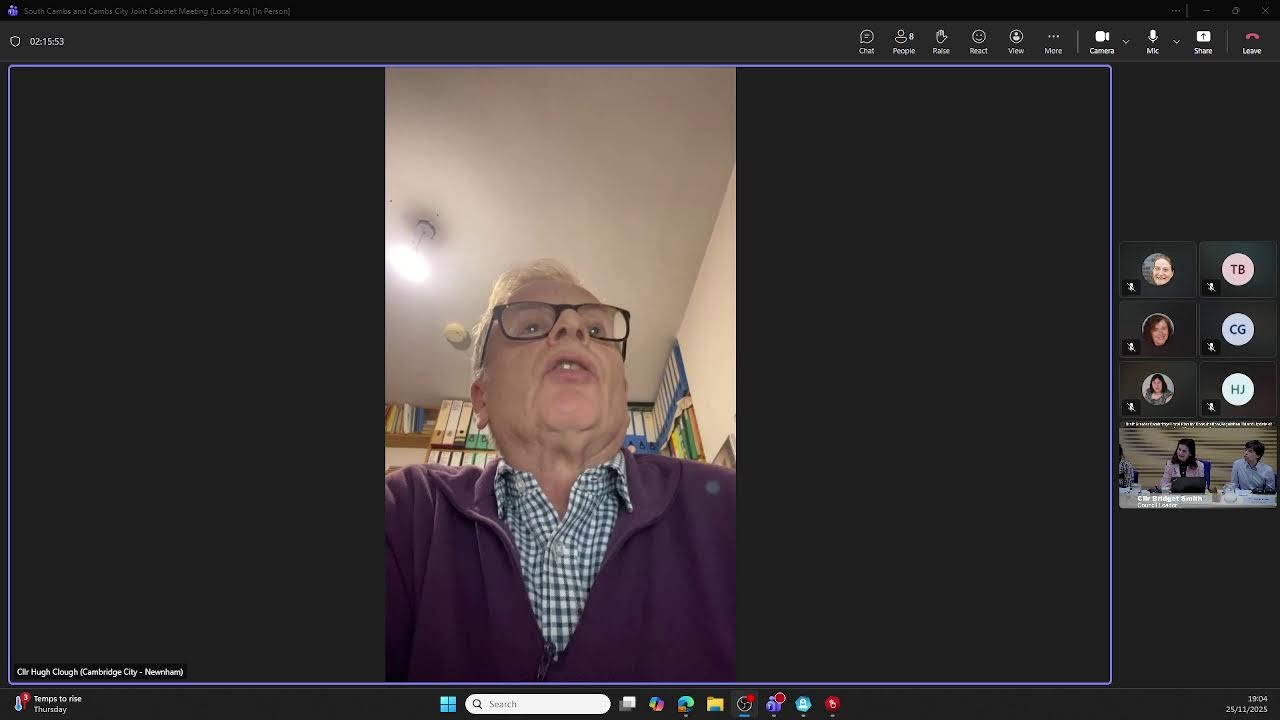
Task: Click the muted mic icon on HJ tile
Action: pyautogui.click(x=1211, y=407)
